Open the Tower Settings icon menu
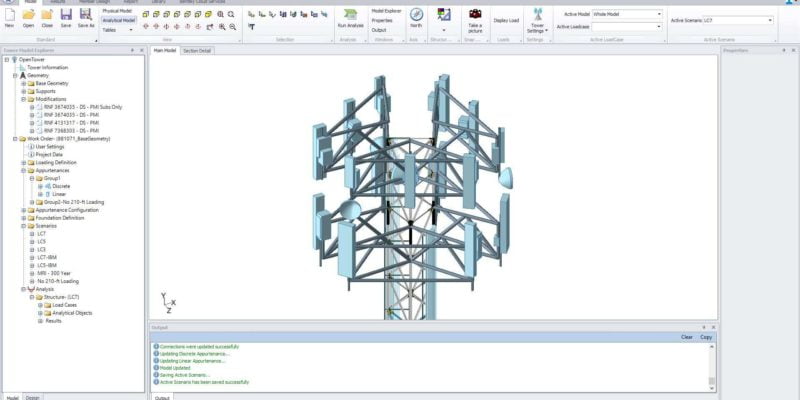The image size is (800, 400). point(536,18)
